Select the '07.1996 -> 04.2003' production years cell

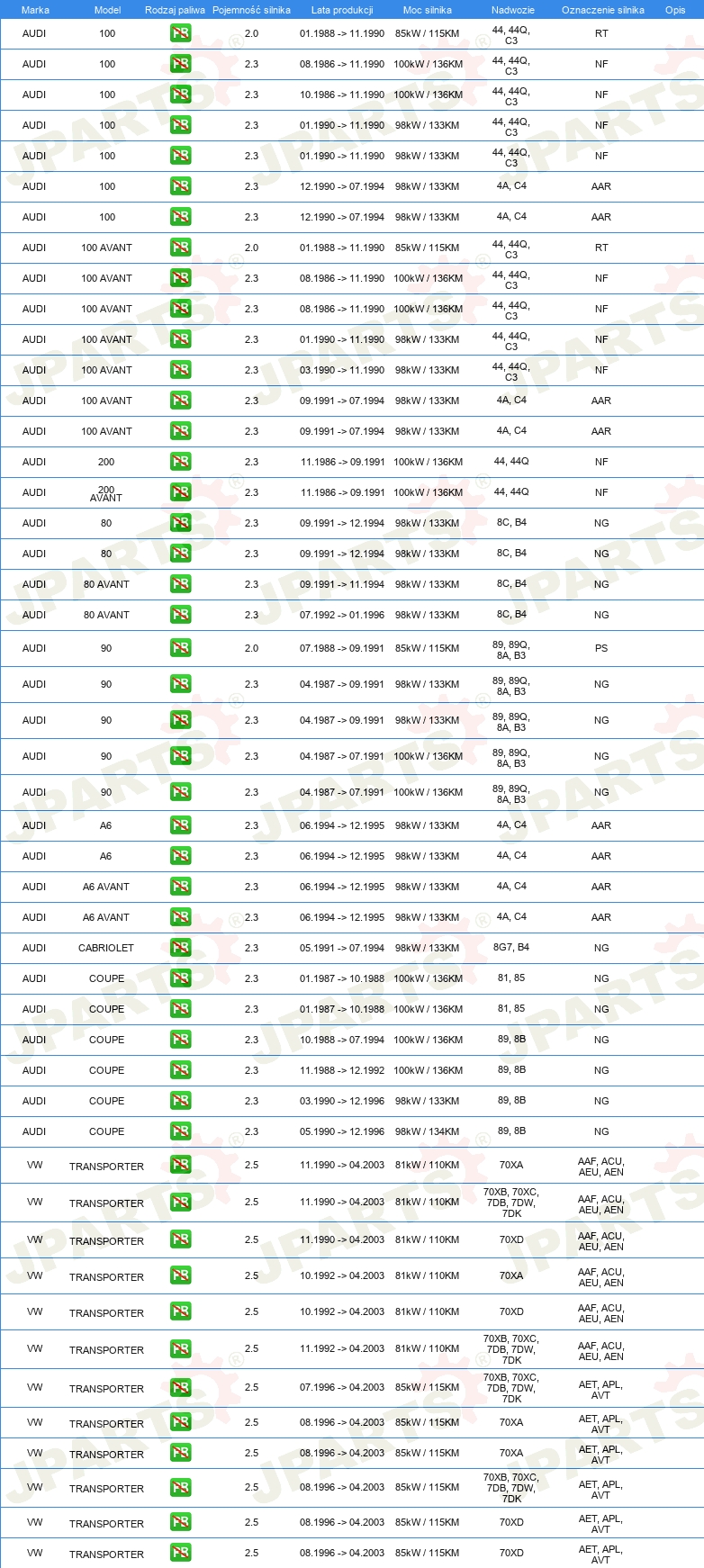click(x=342, y=1387)
